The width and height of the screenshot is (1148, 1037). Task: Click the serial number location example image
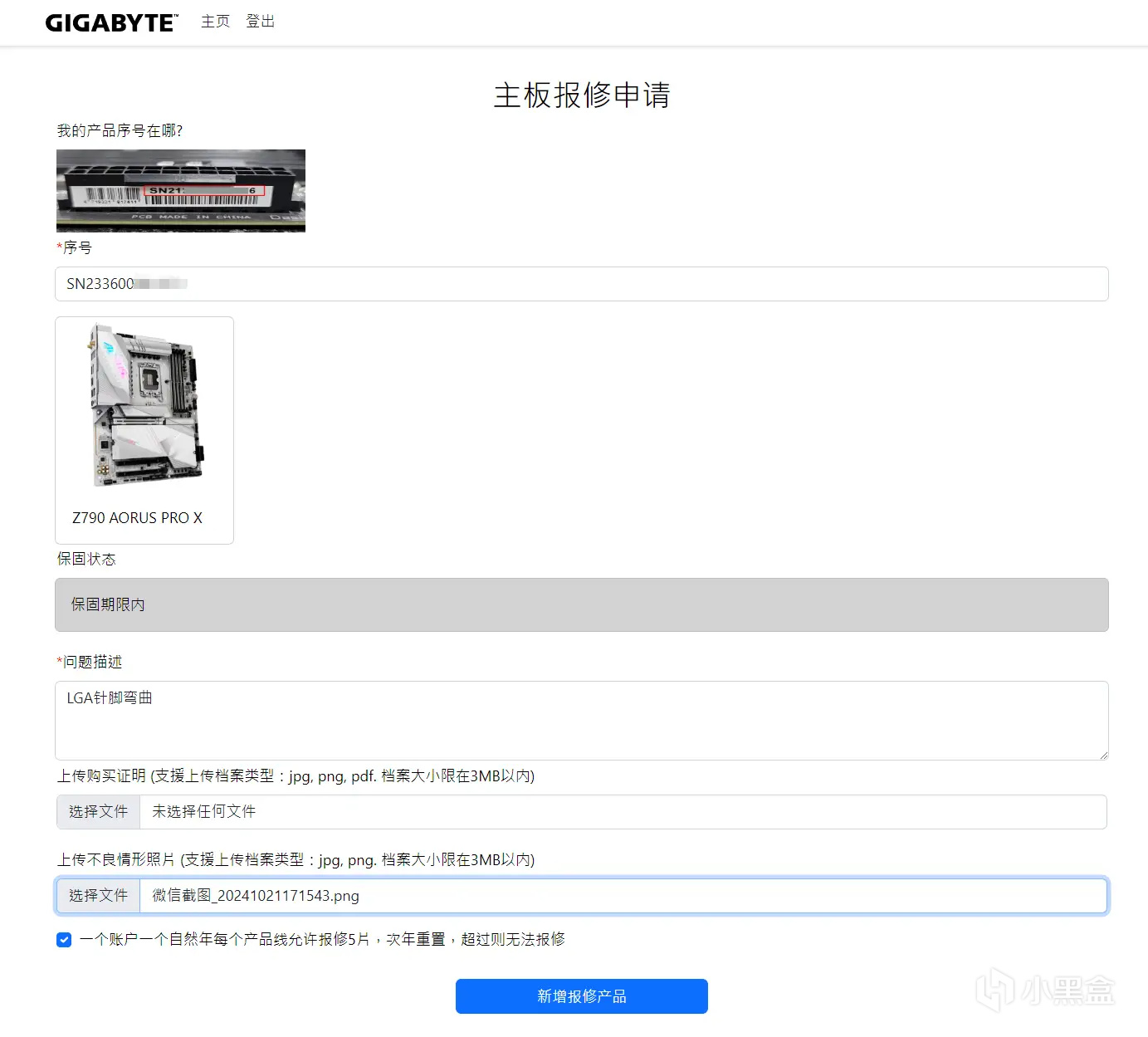(181, 190)
